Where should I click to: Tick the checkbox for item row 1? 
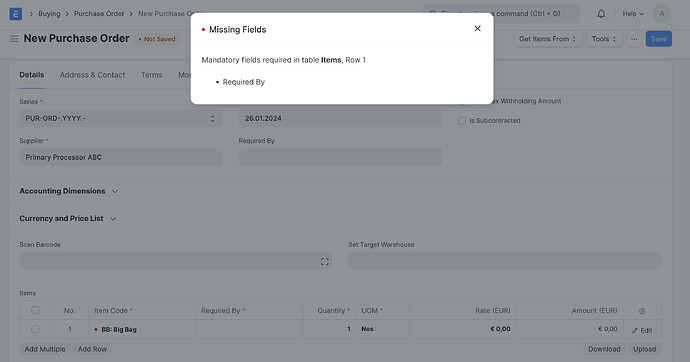click(x=35, y=329)
